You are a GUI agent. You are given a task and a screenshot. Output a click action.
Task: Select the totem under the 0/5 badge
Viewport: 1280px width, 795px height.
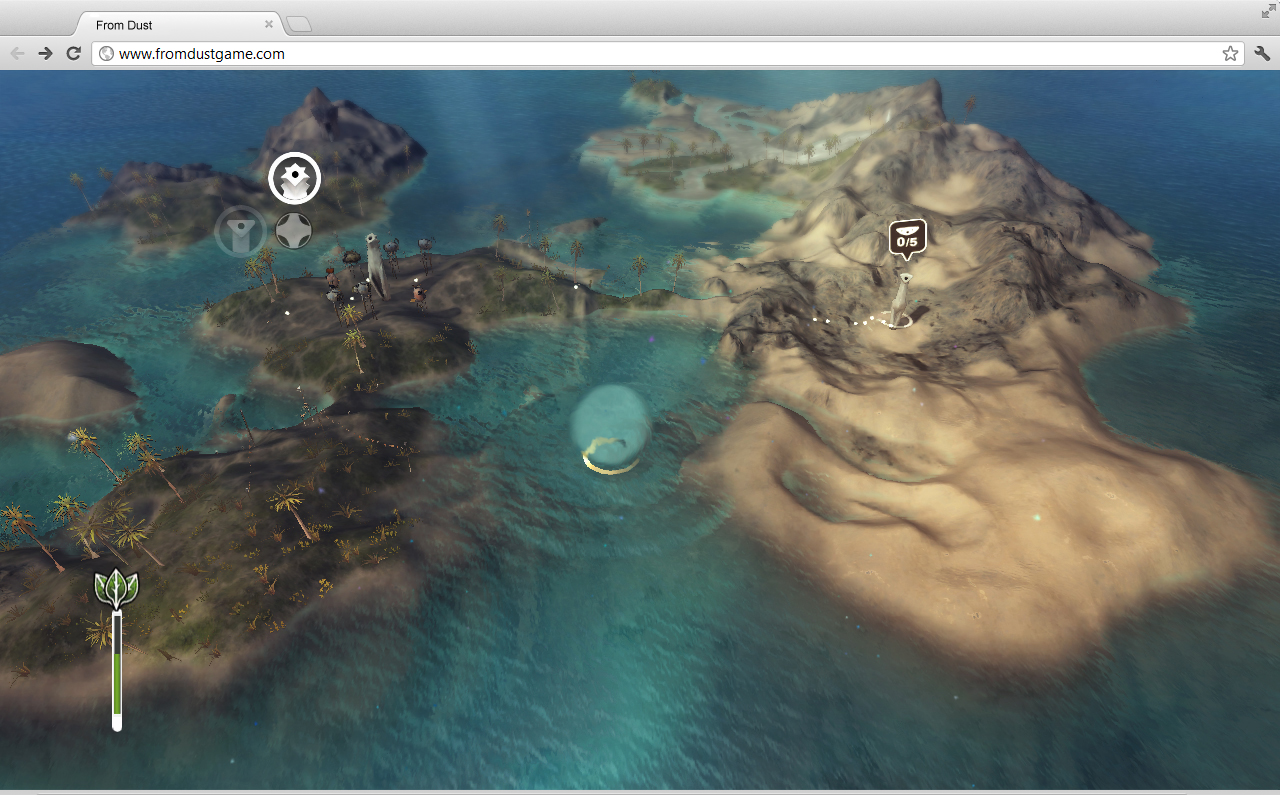tap(903, 300)
